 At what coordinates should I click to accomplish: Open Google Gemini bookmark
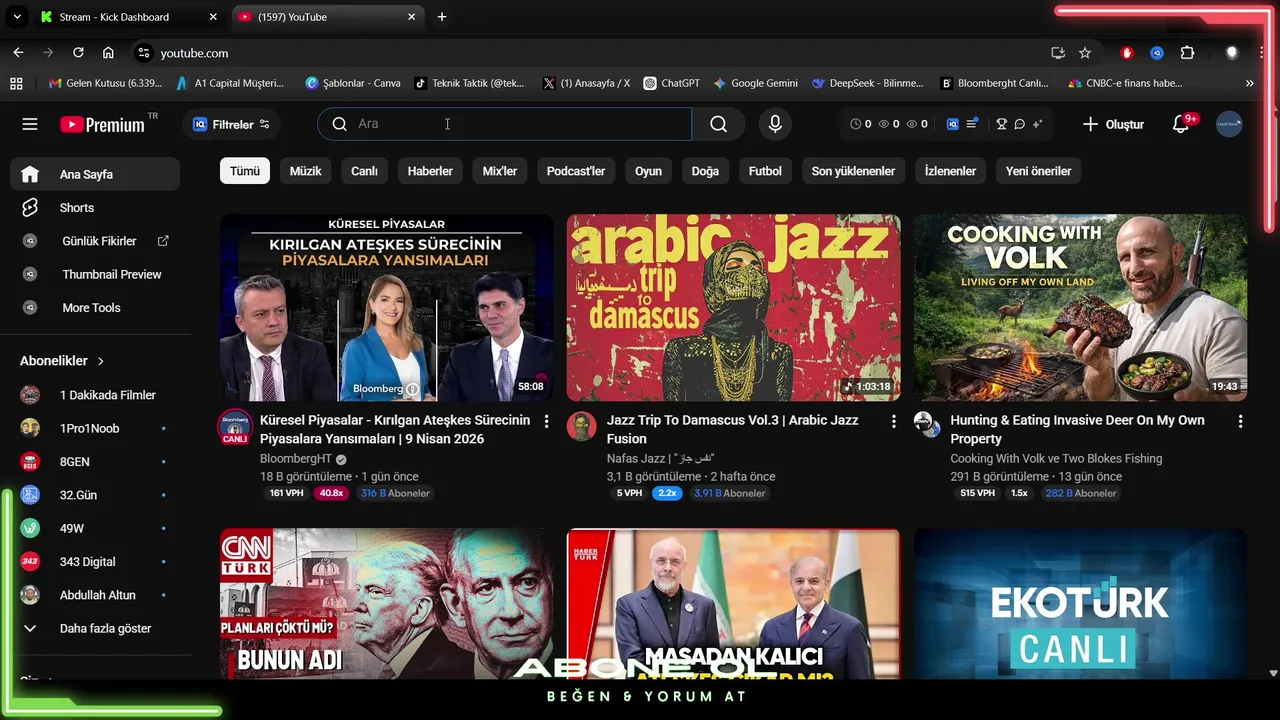coord(755,83)
